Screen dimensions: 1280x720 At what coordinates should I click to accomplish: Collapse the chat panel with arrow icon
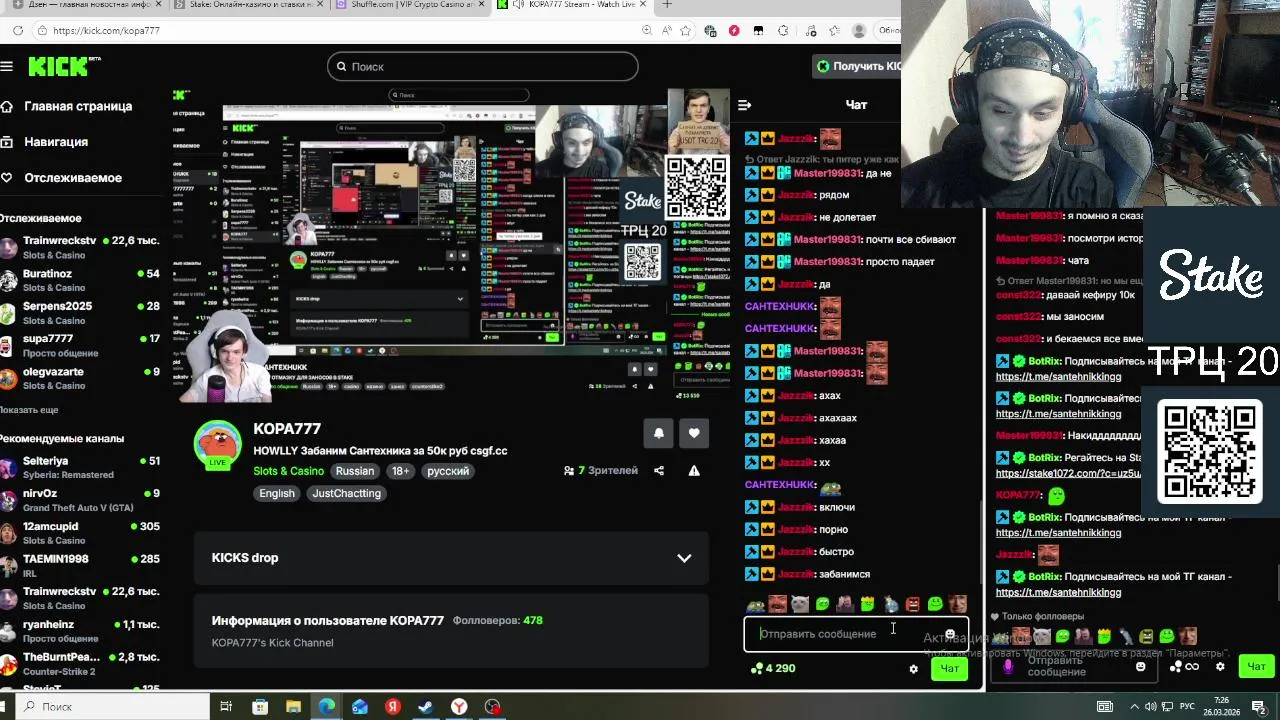pyautogui.click(x=744, y=105)
